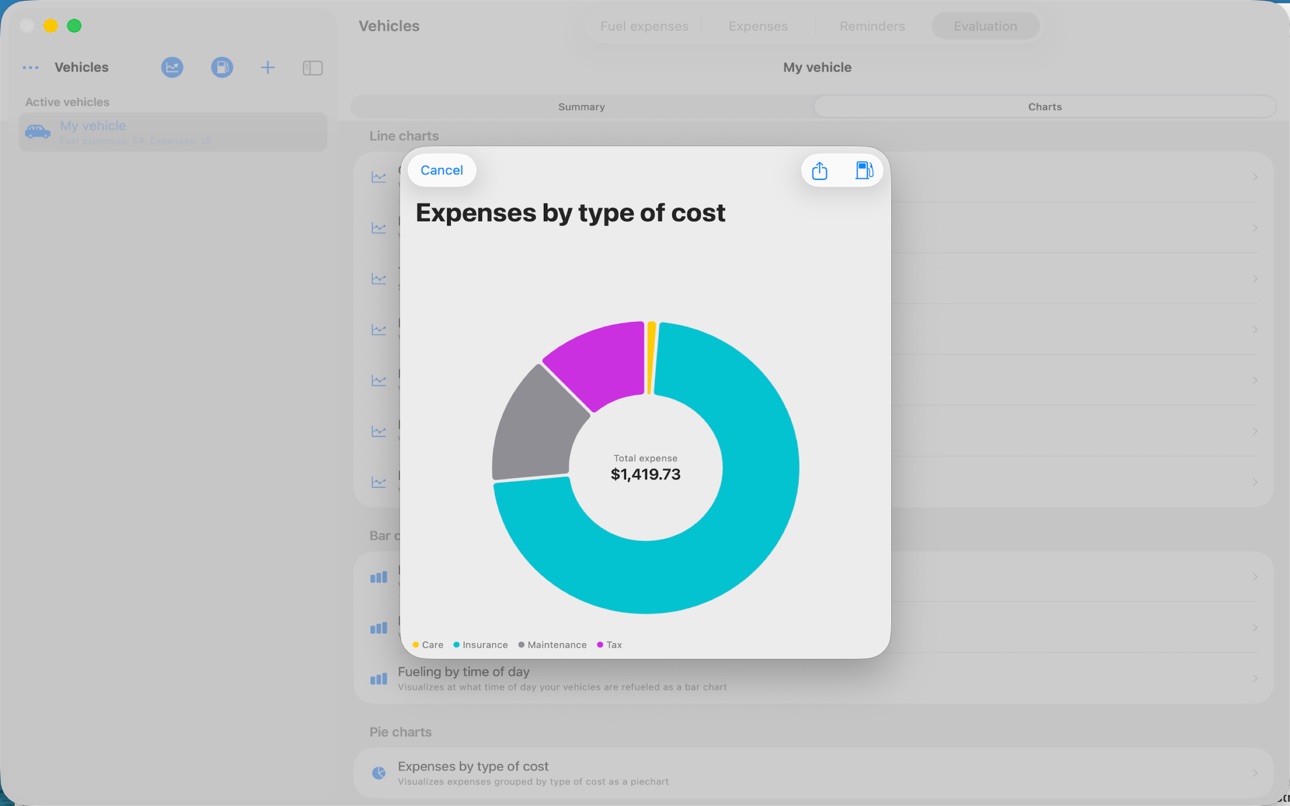Click the topmost line chart icon under Line charts
The image size is (1290, 806).
[379, 177]
